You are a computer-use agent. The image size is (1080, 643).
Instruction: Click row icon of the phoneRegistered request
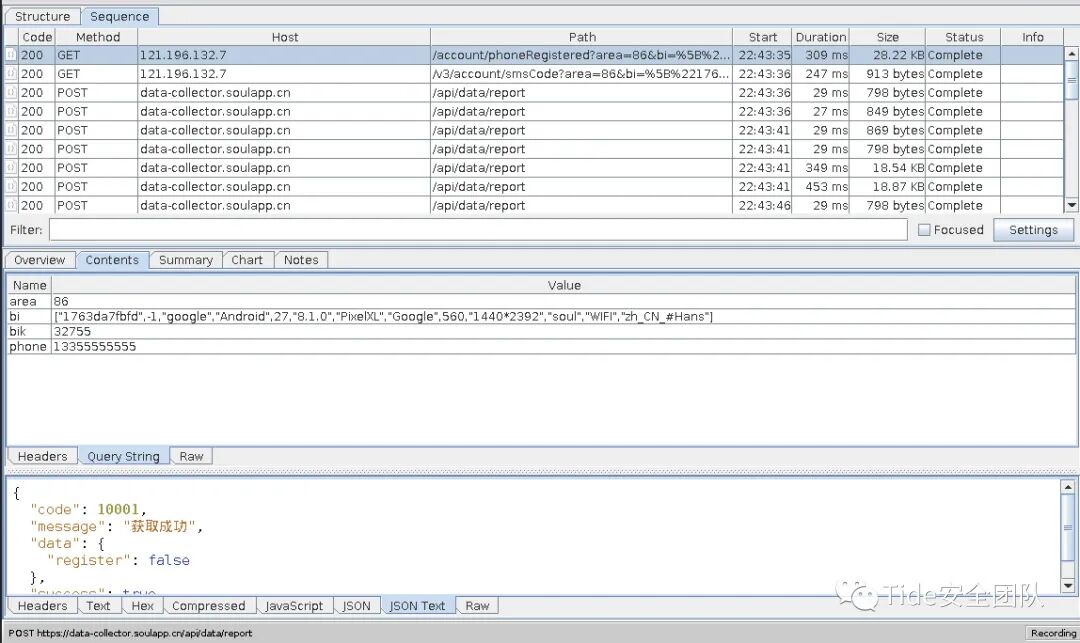tap(11, 55)
